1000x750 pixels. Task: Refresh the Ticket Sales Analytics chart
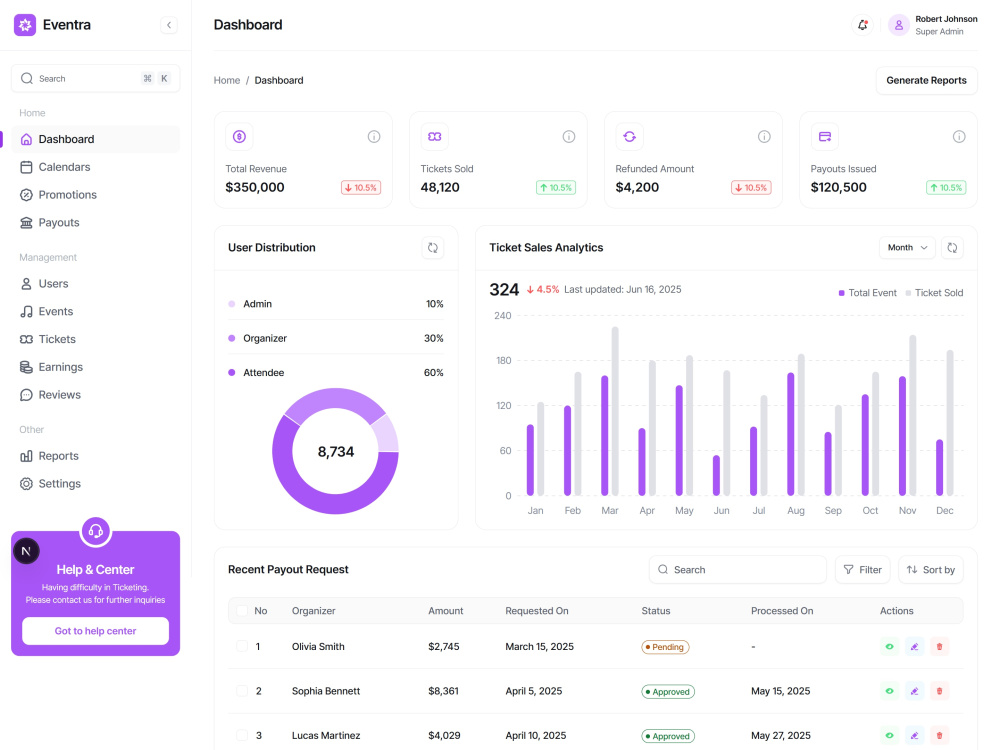(952, 248)
